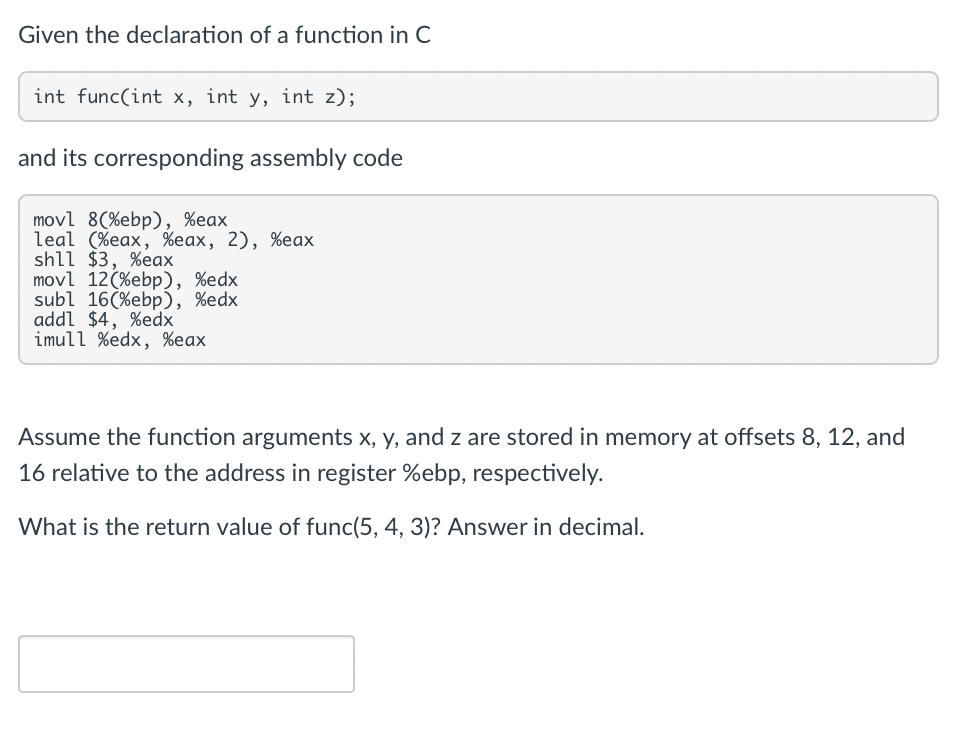Click the instruction 'imull %edx, %eax'
Image resolution: width=960 pixels, height=734 pixels.
[120, 339]
